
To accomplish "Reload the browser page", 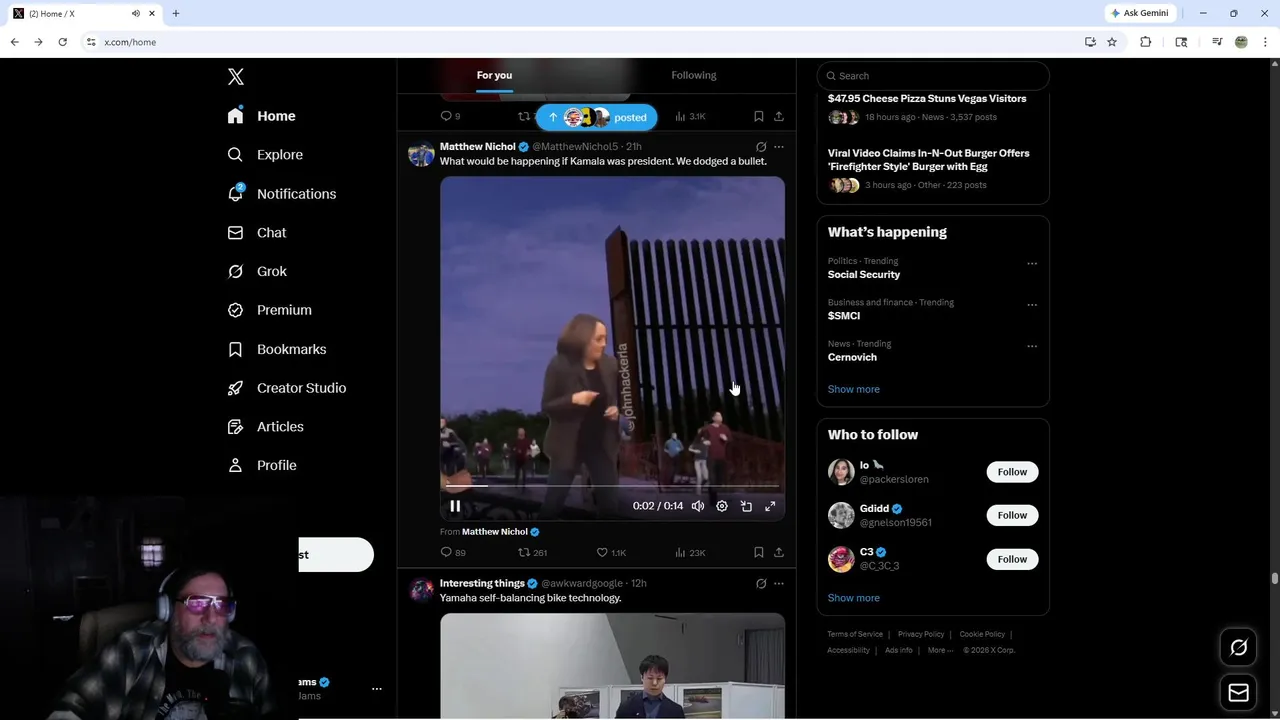I will 62,42.
